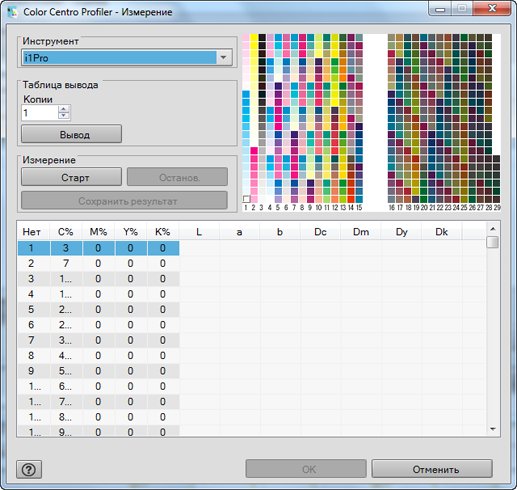Viewport: 517px width, 490px height.
Task: Close the Измерение window
Action: pos(492,8)
